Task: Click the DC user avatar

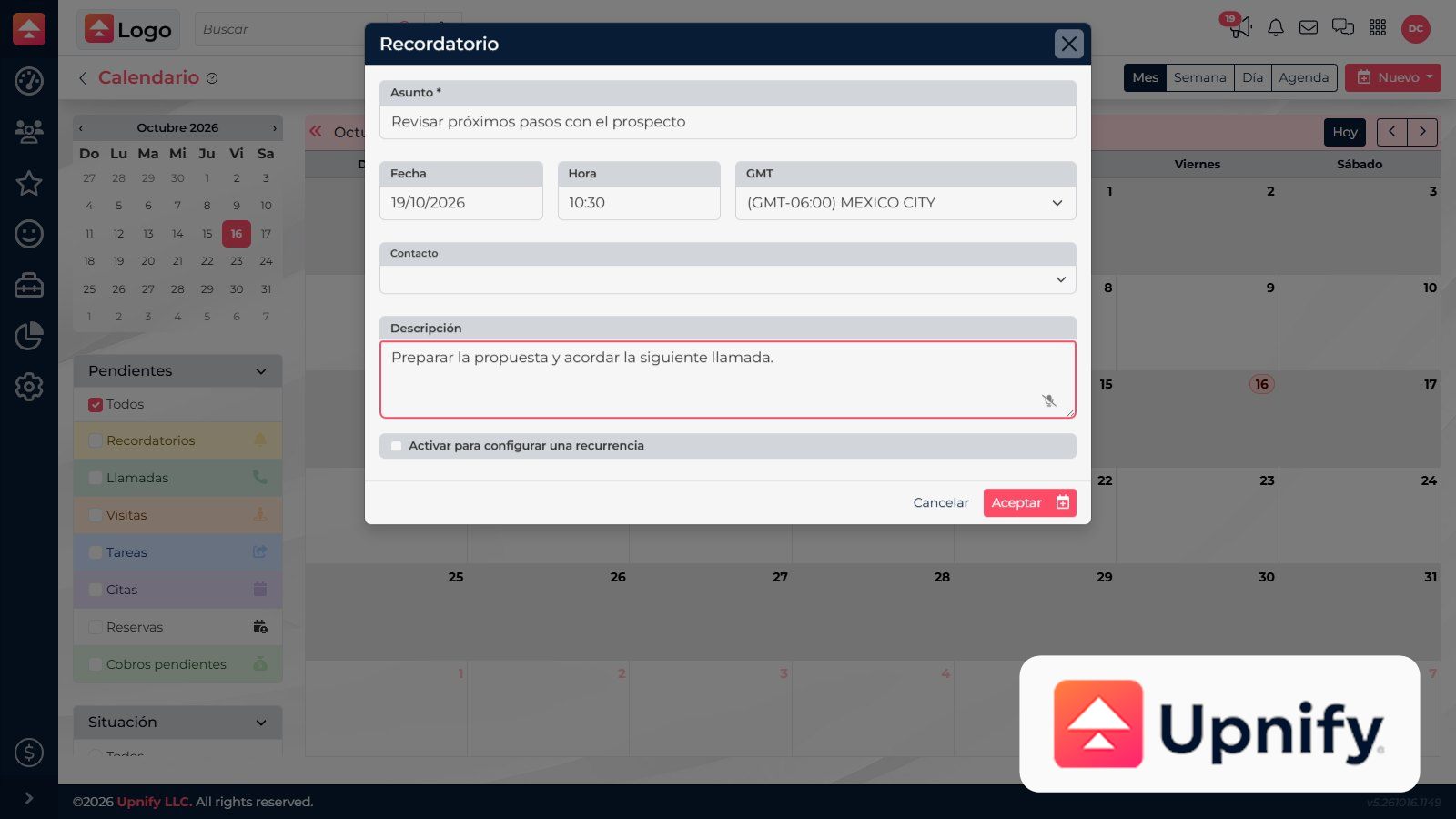Action: pos(1416,28)
